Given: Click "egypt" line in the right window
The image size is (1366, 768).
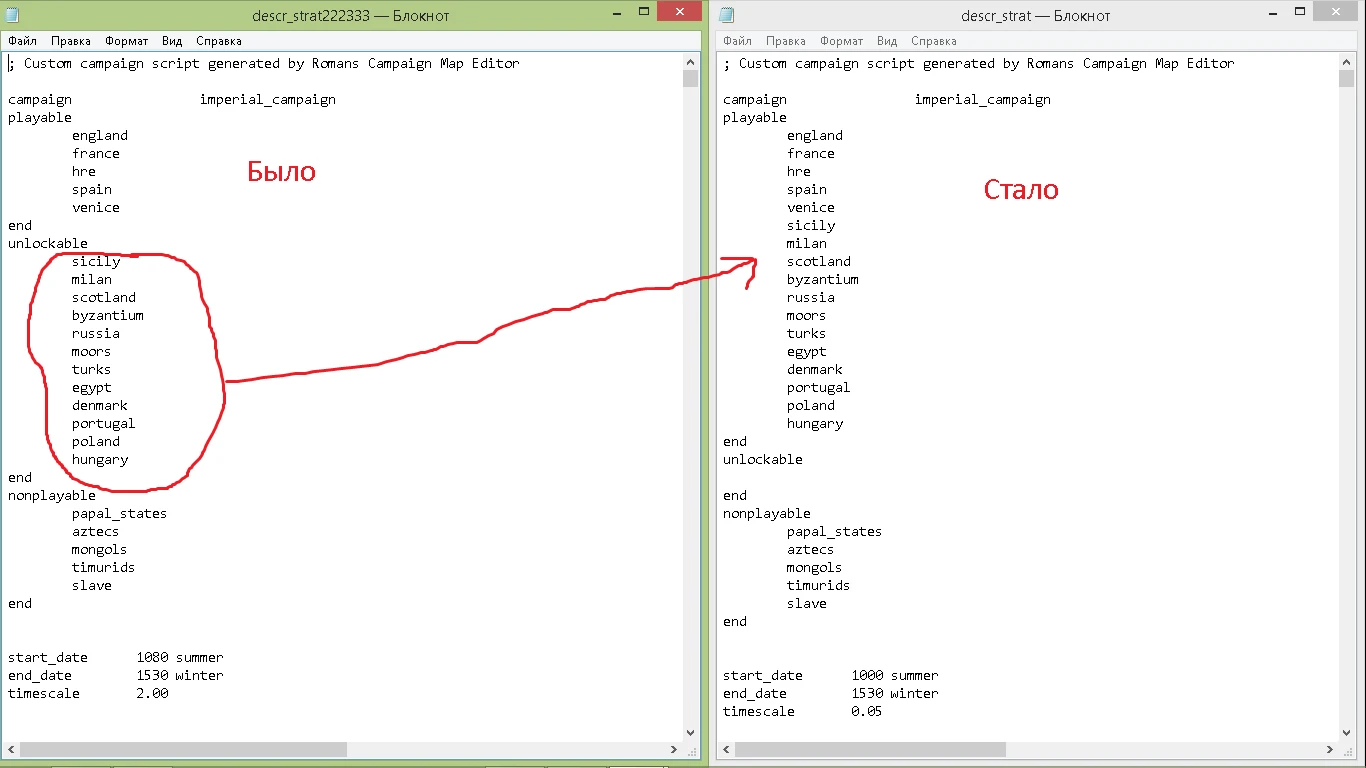Looking at the screenshot, I should pyautogui.click(x=807, y=351).
